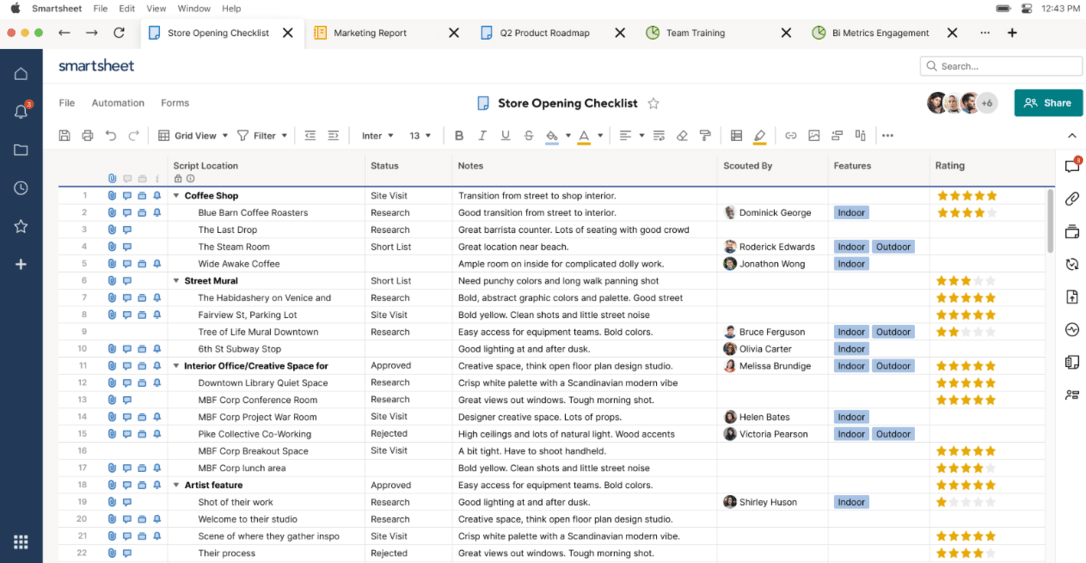
Task: Save the sheet with the disk icon
Action: [64, 136]
